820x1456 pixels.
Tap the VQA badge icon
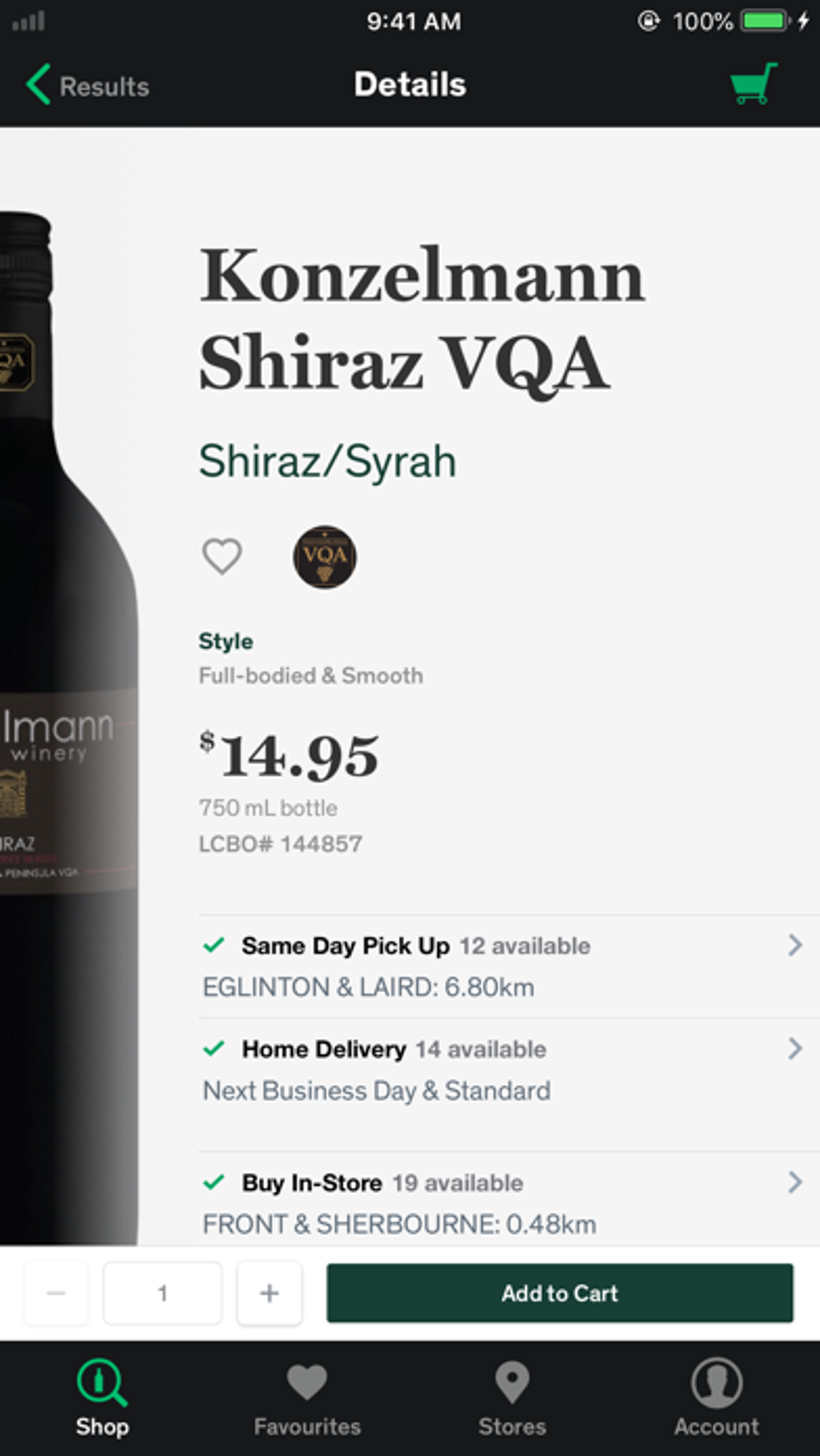[324, 556]
